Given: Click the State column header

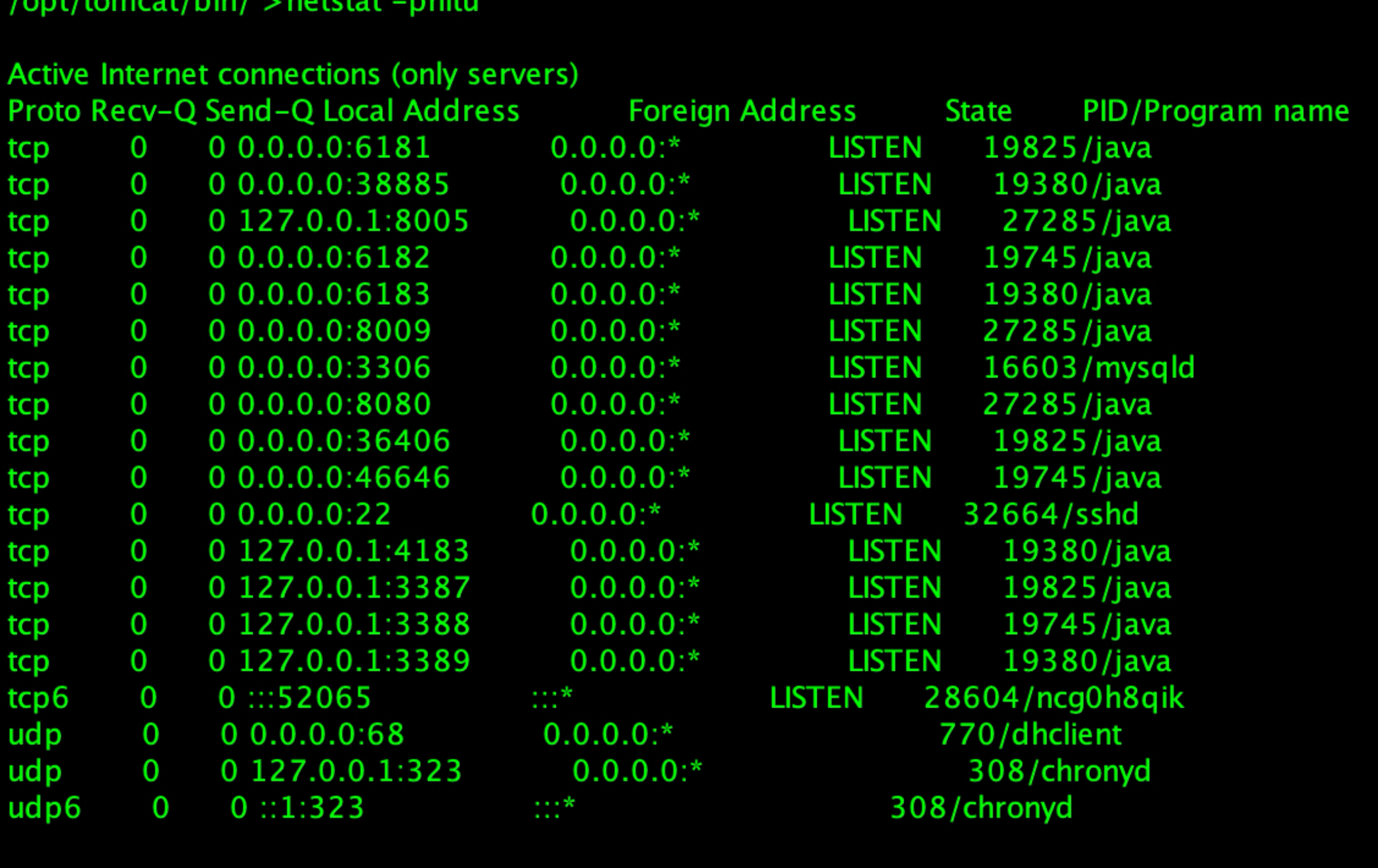Looking at the screenshot, I should coord(978,112).
